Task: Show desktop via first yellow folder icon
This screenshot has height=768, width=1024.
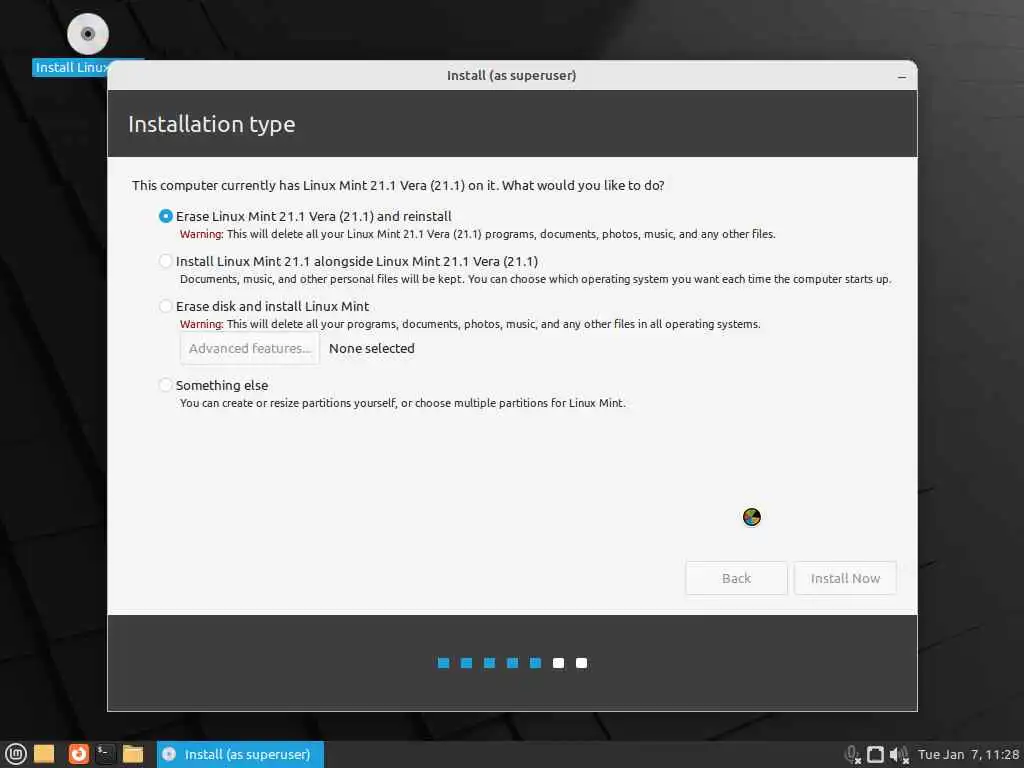Action: (x=44, y=754)
